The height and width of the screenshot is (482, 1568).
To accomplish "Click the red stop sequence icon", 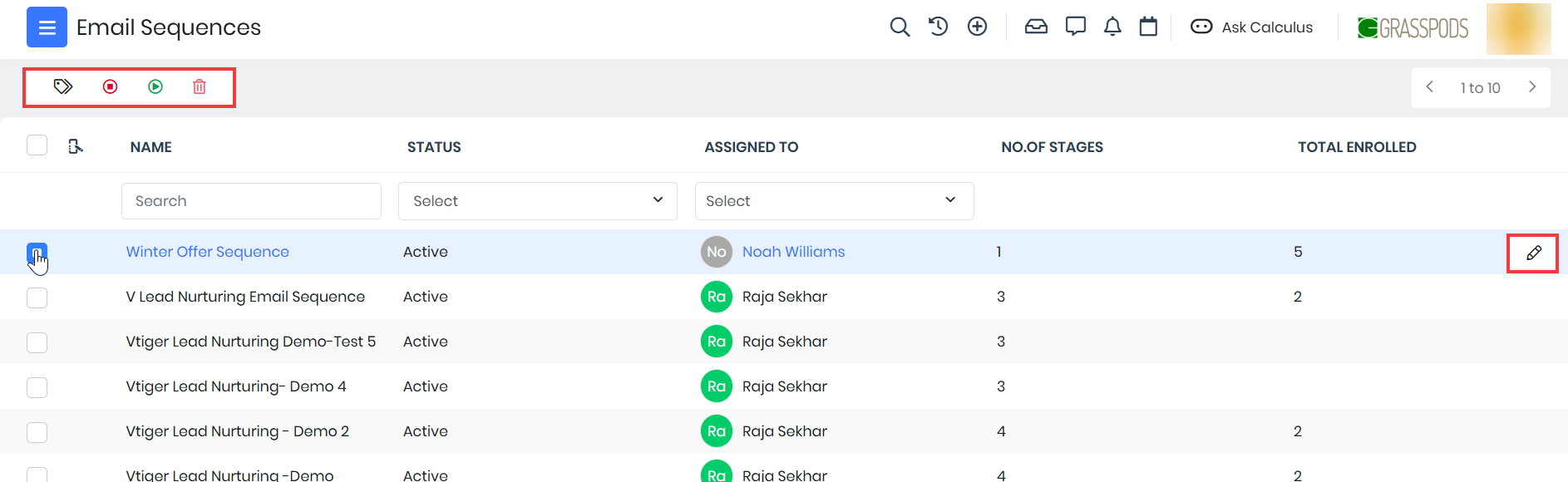I will pyautogui.click(x=110, y=86).
